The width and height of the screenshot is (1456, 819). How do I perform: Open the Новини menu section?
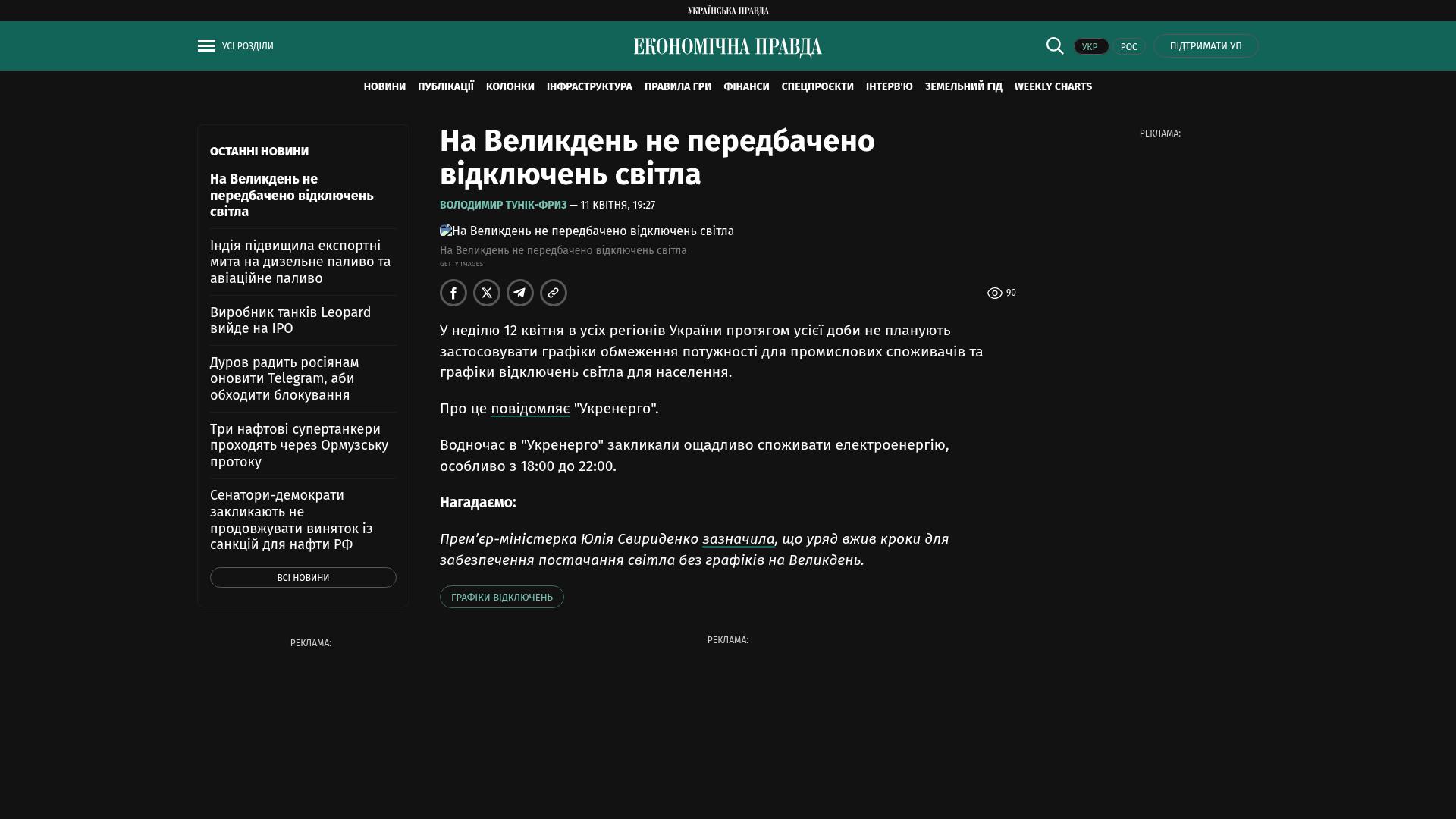pos(384,87)
